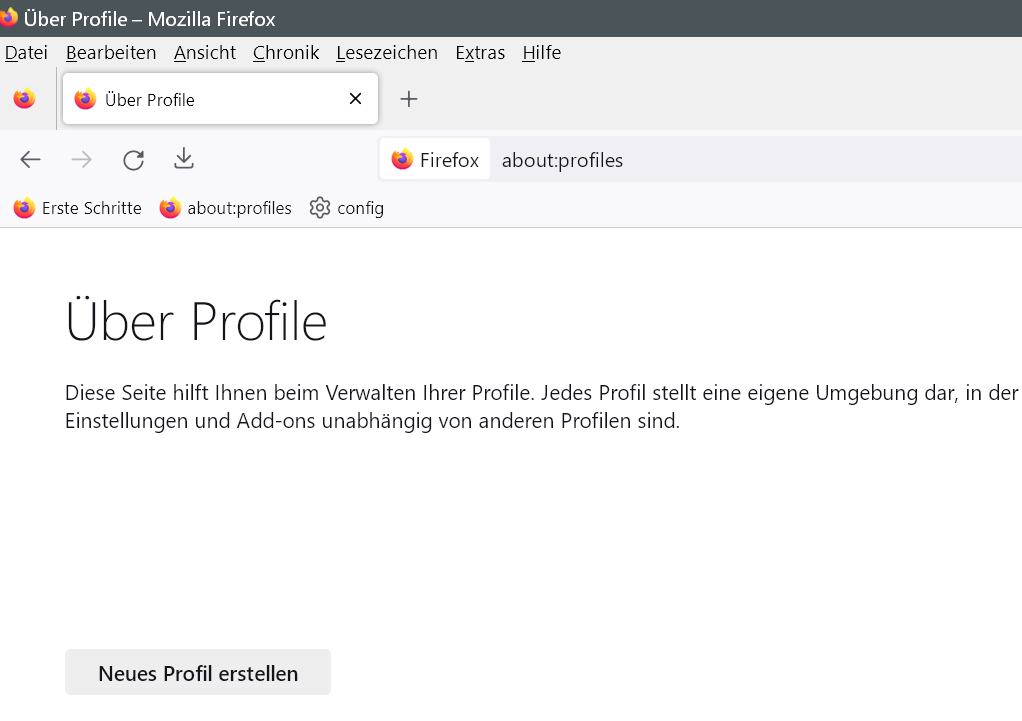Open the Lesezeichen menu
Screen dimensions: 1022x721
coord(387,53)
